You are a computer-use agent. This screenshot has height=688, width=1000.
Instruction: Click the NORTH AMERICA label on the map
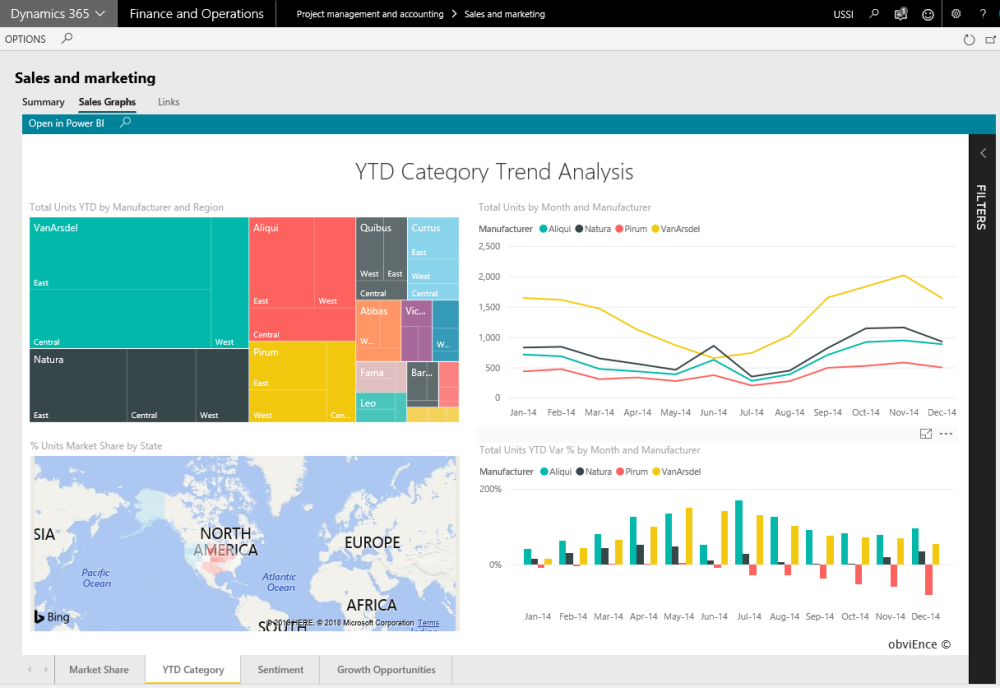coord(226,541)
